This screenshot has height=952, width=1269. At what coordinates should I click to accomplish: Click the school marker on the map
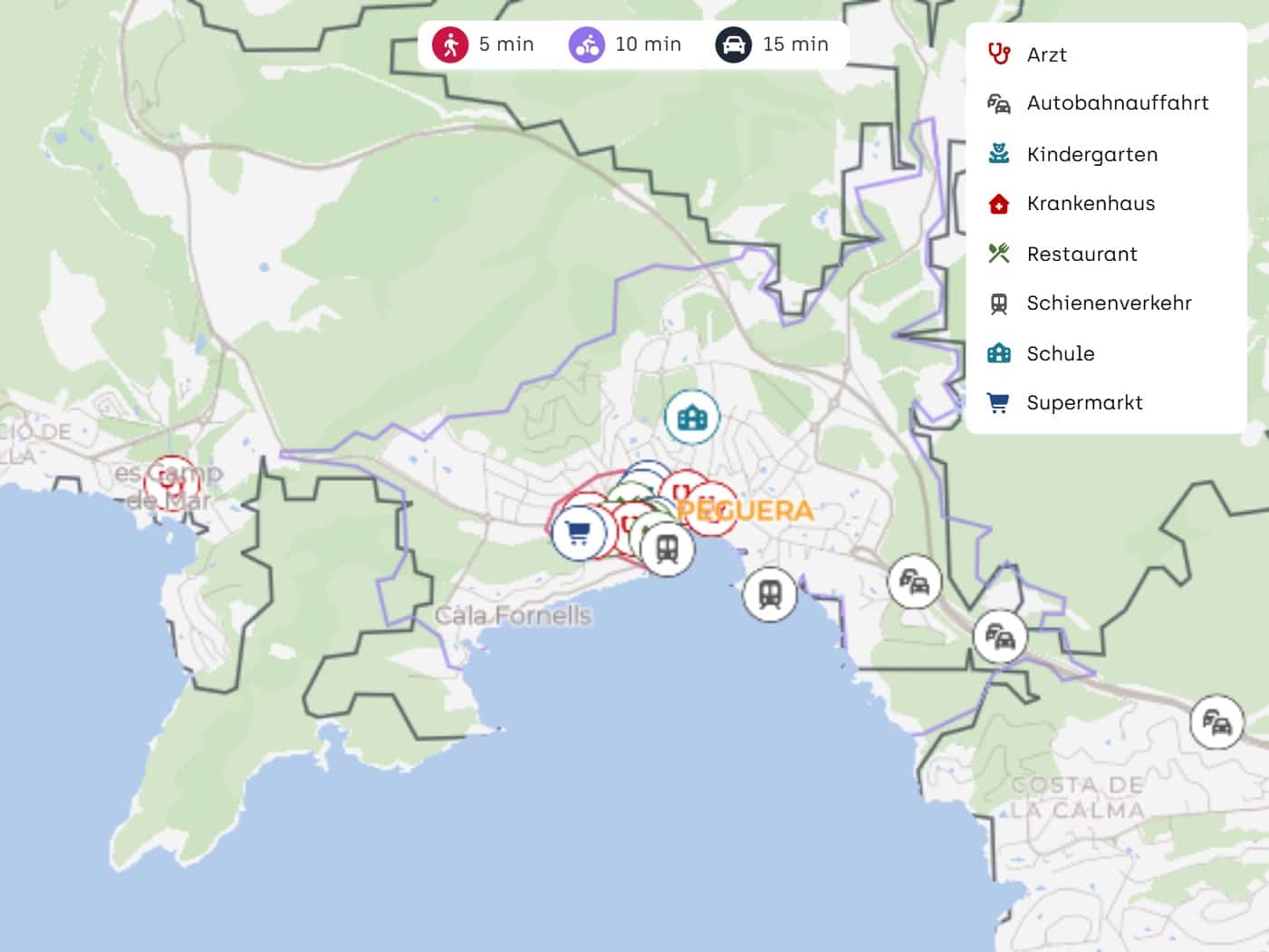pos(692,418)
